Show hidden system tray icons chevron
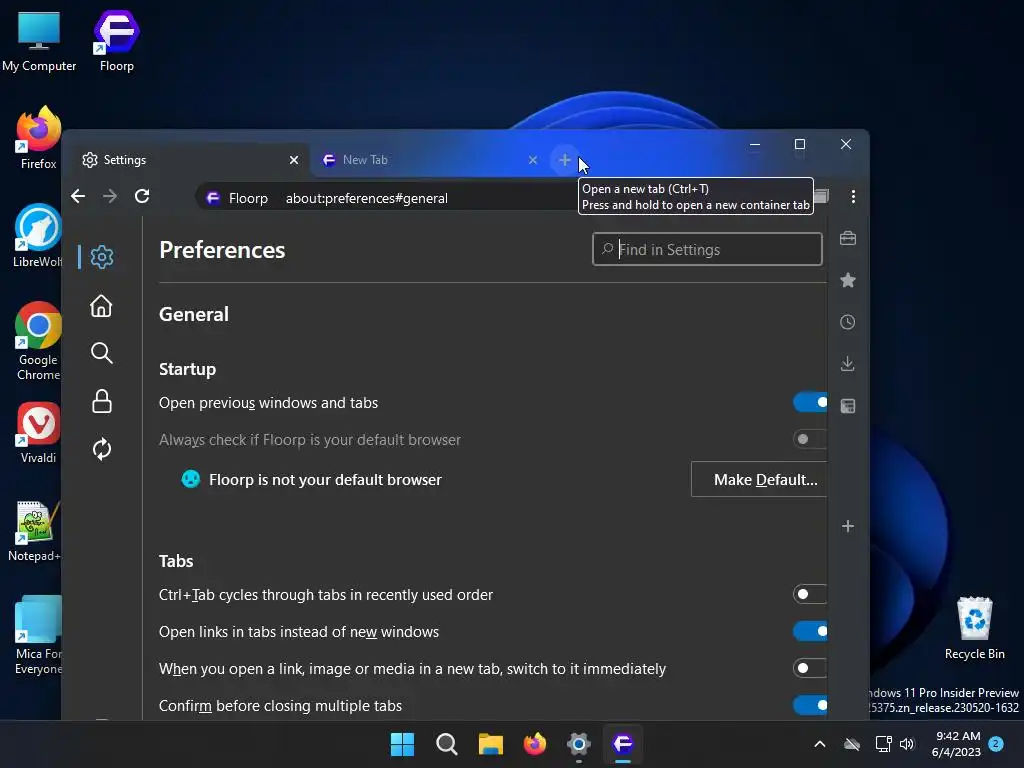 click(820, 744)
